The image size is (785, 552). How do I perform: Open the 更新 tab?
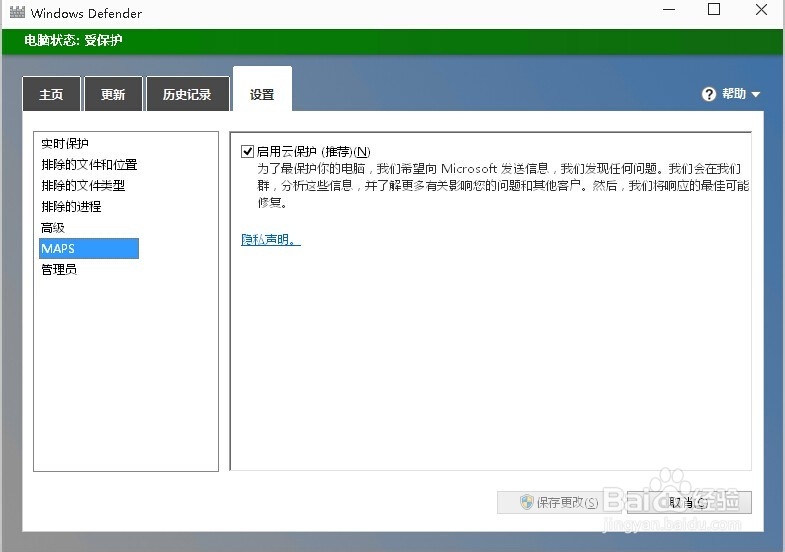[x=114, y=94]
